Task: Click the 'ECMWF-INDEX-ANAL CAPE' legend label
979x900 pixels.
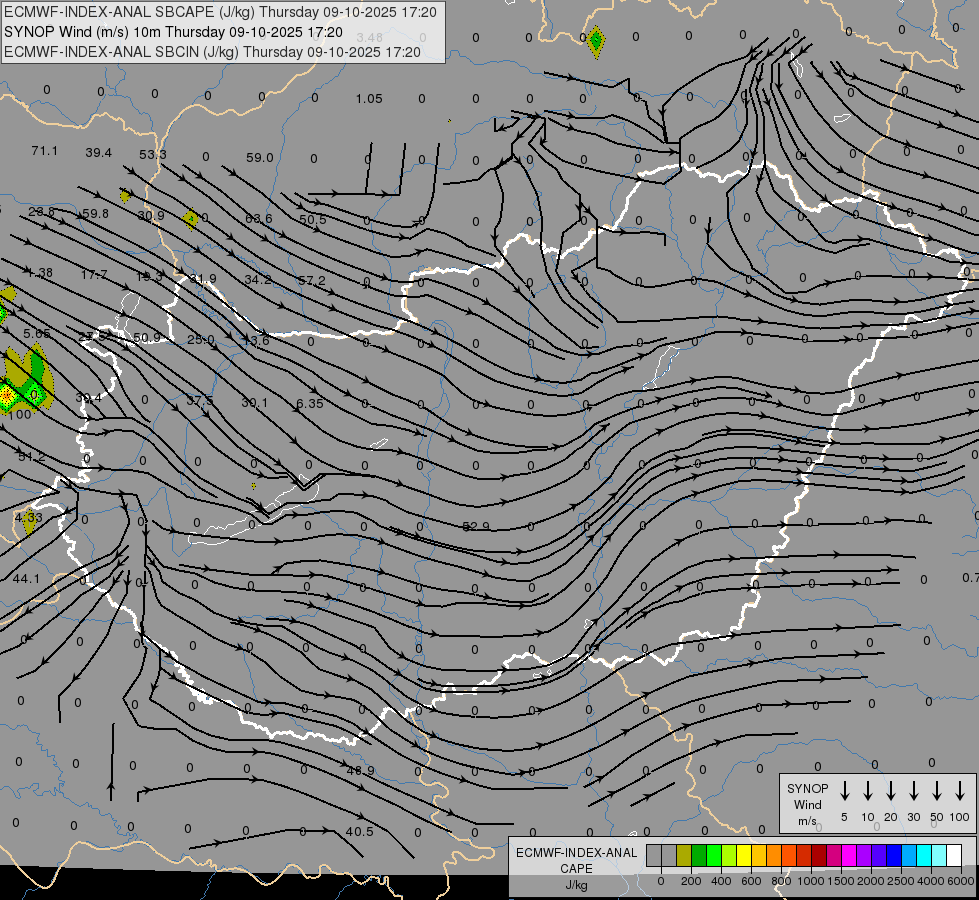Action: pyautogui.click(x=576, y=860)
